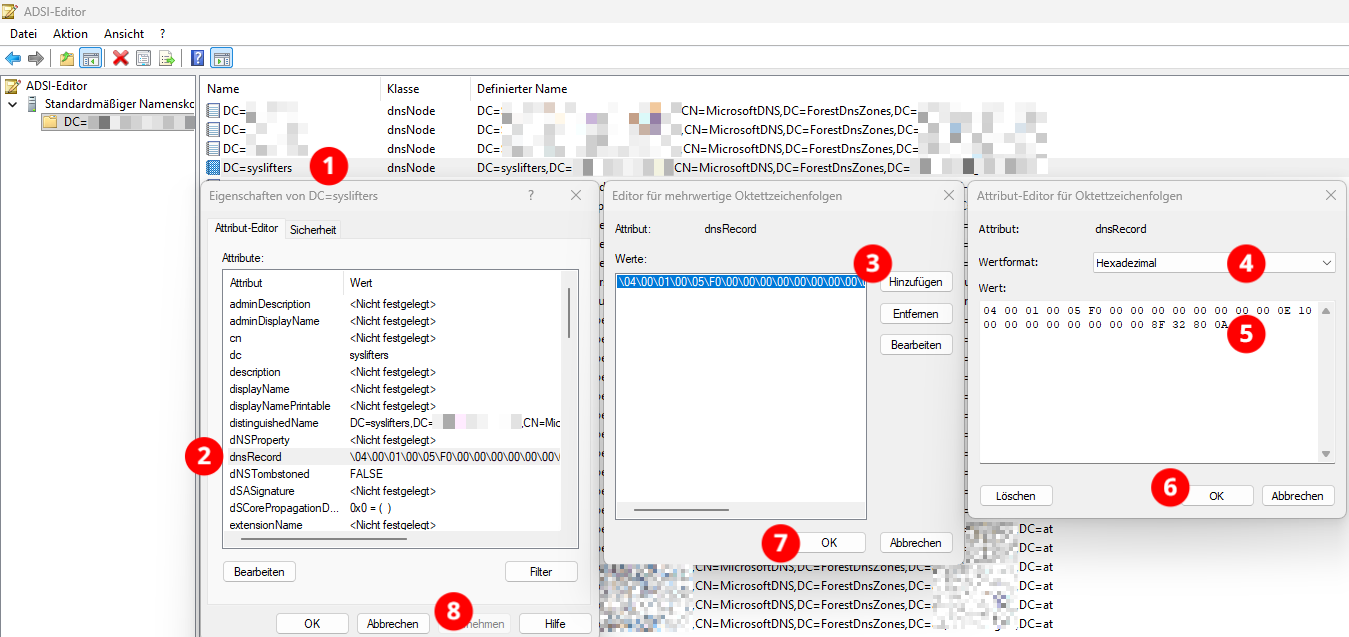Close the Eigenschaften von DC=syslifters dialog

click(576, 196)
